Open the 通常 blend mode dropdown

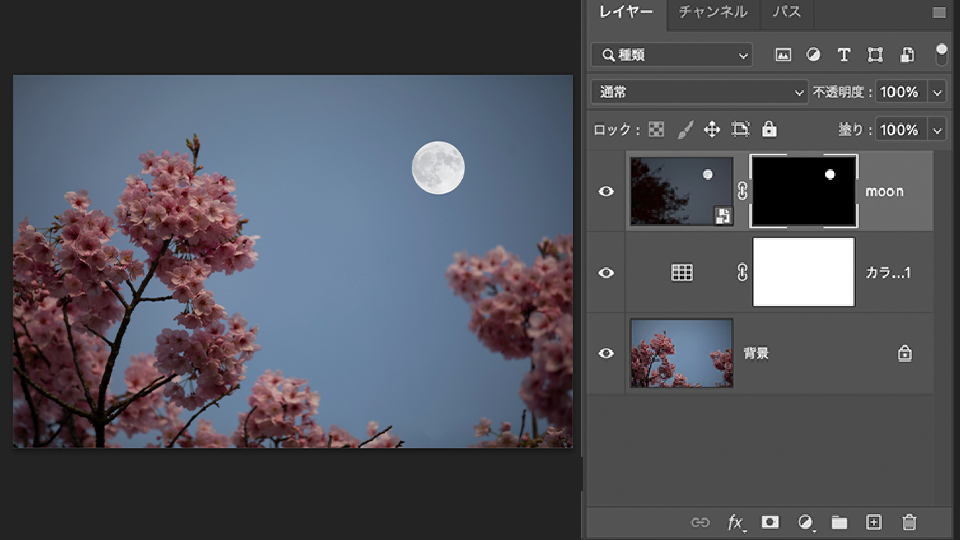699,92
